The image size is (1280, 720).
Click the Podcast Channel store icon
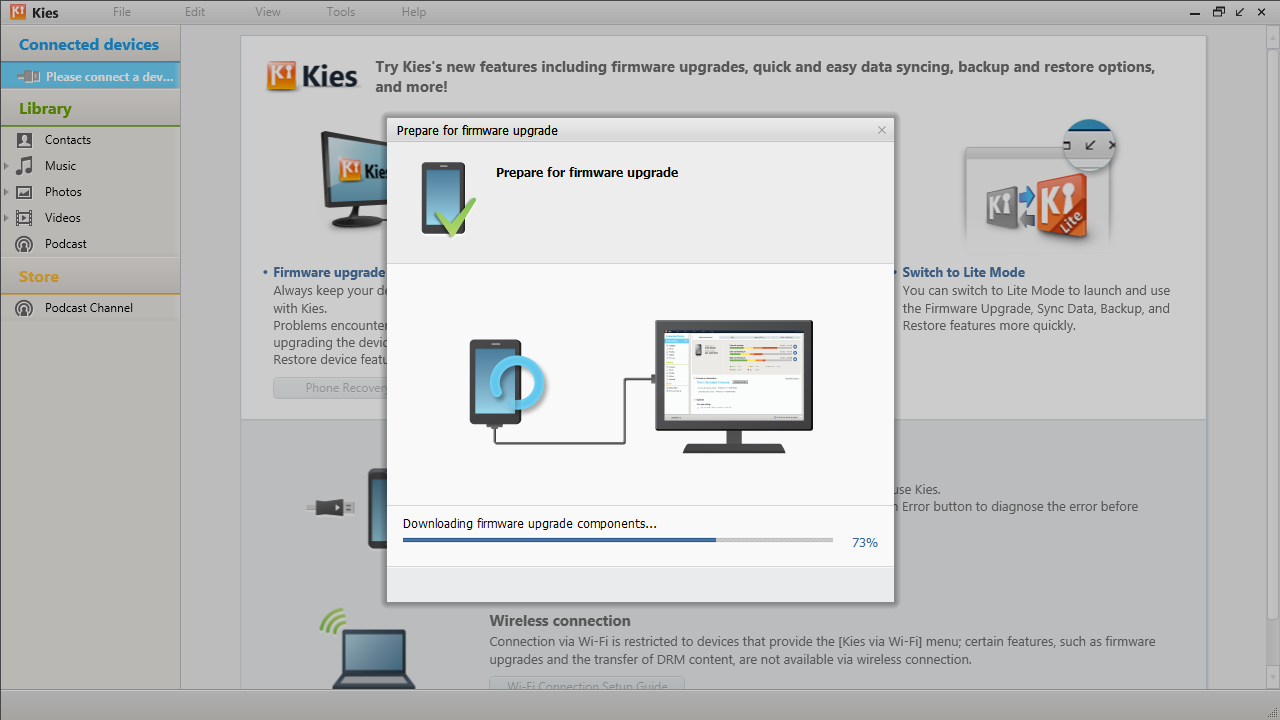pos(24,308)
